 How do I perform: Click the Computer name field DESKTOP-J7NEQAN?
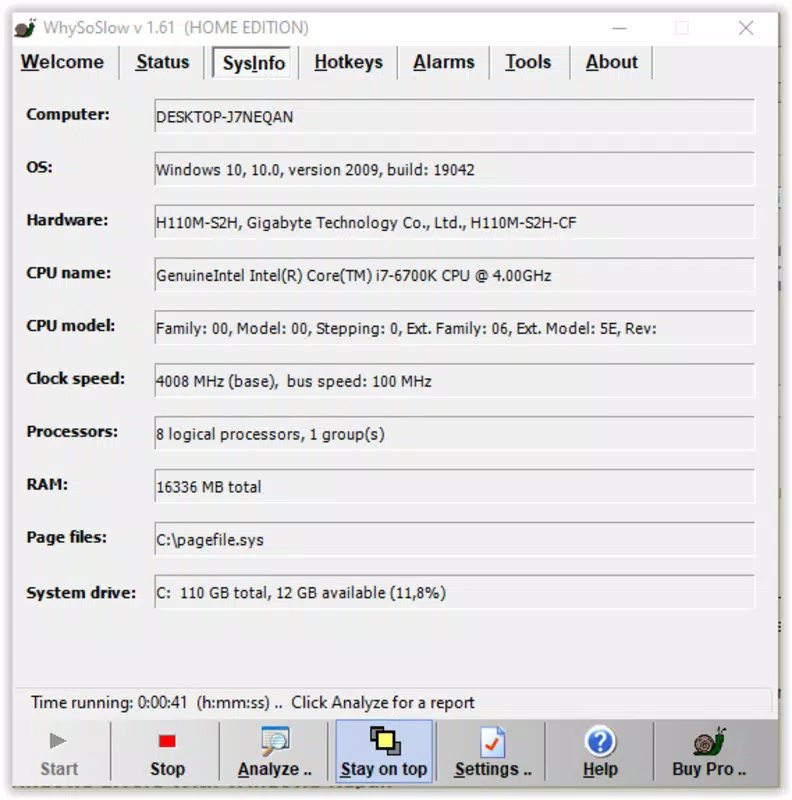tap(454, 116)
